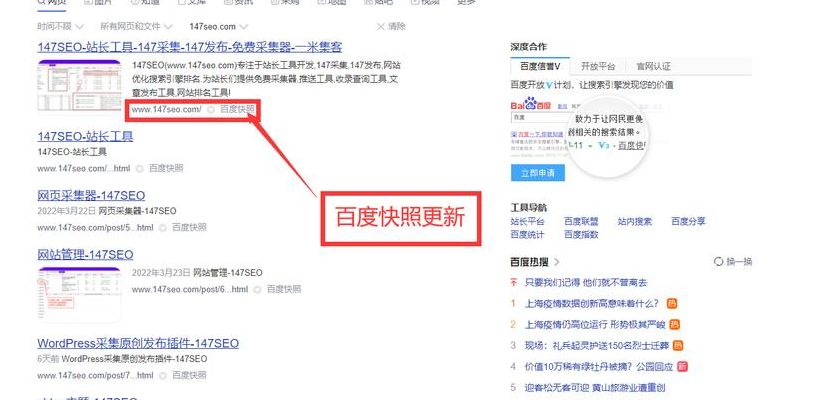The image size is (829, 400).
Task: Click the hot badge beside 上海疫情数据创新高
Action: pyautogui.click(x=671, y=303)
